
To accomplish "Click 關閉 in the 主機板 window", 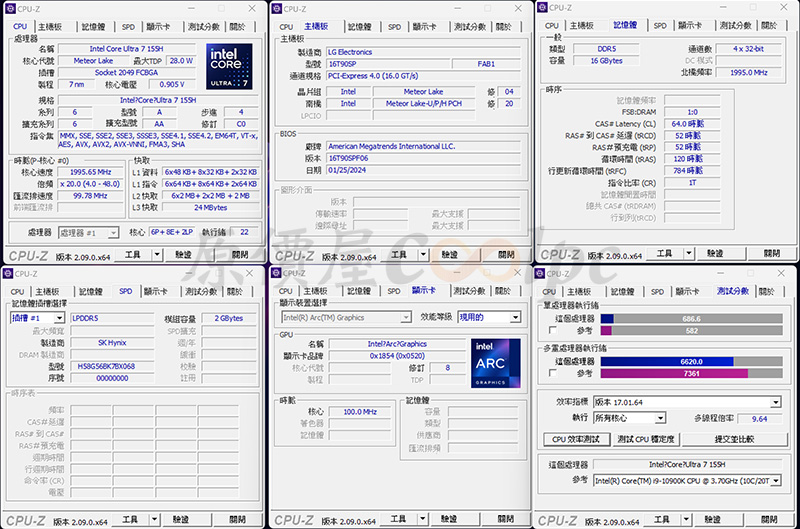I will tap(506, 254).
